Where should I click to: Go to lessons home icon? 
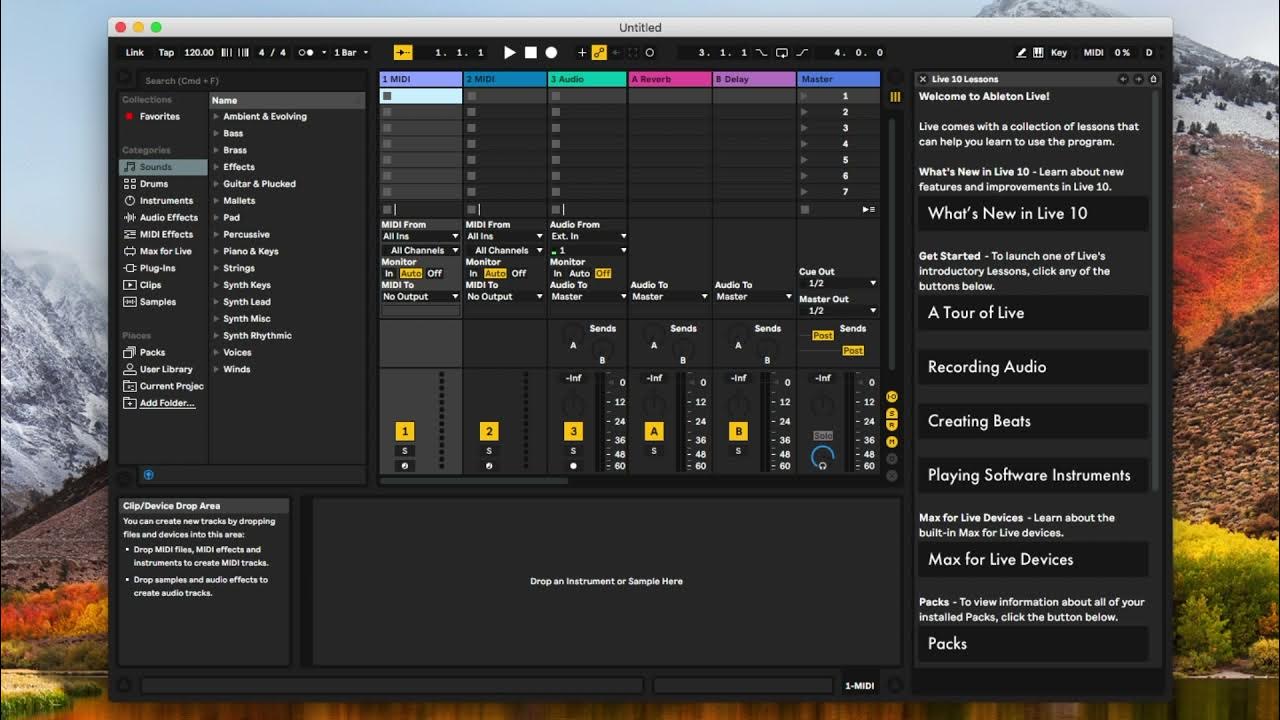(x=1153, y=79)
